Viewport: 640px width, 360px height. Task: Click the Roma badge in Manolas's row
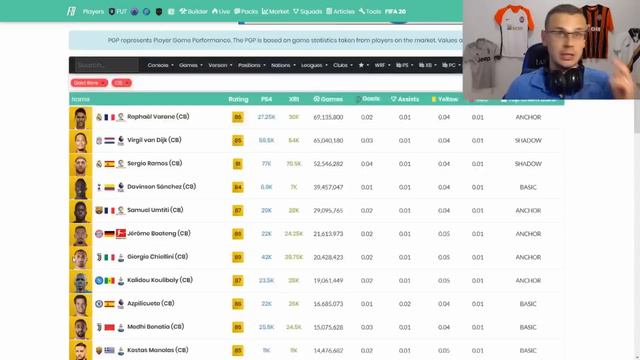99,350
